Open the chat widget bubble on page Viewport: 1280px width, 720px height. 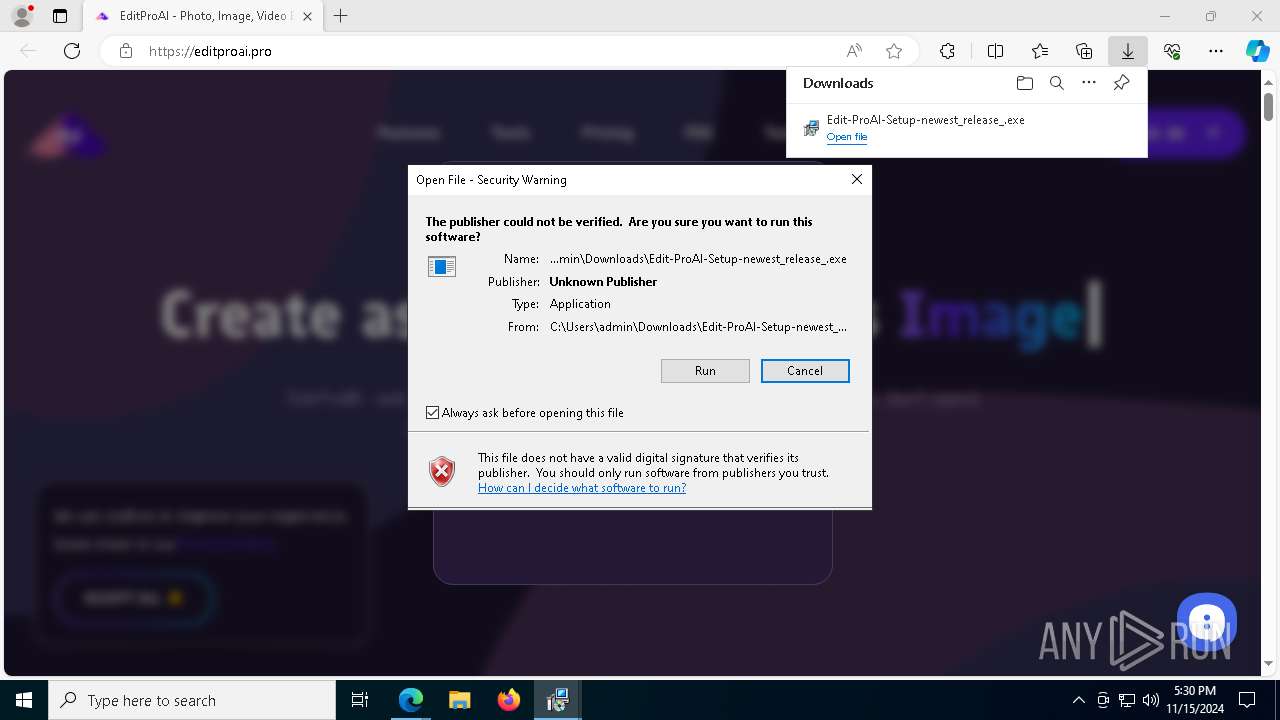point(1207,620)
